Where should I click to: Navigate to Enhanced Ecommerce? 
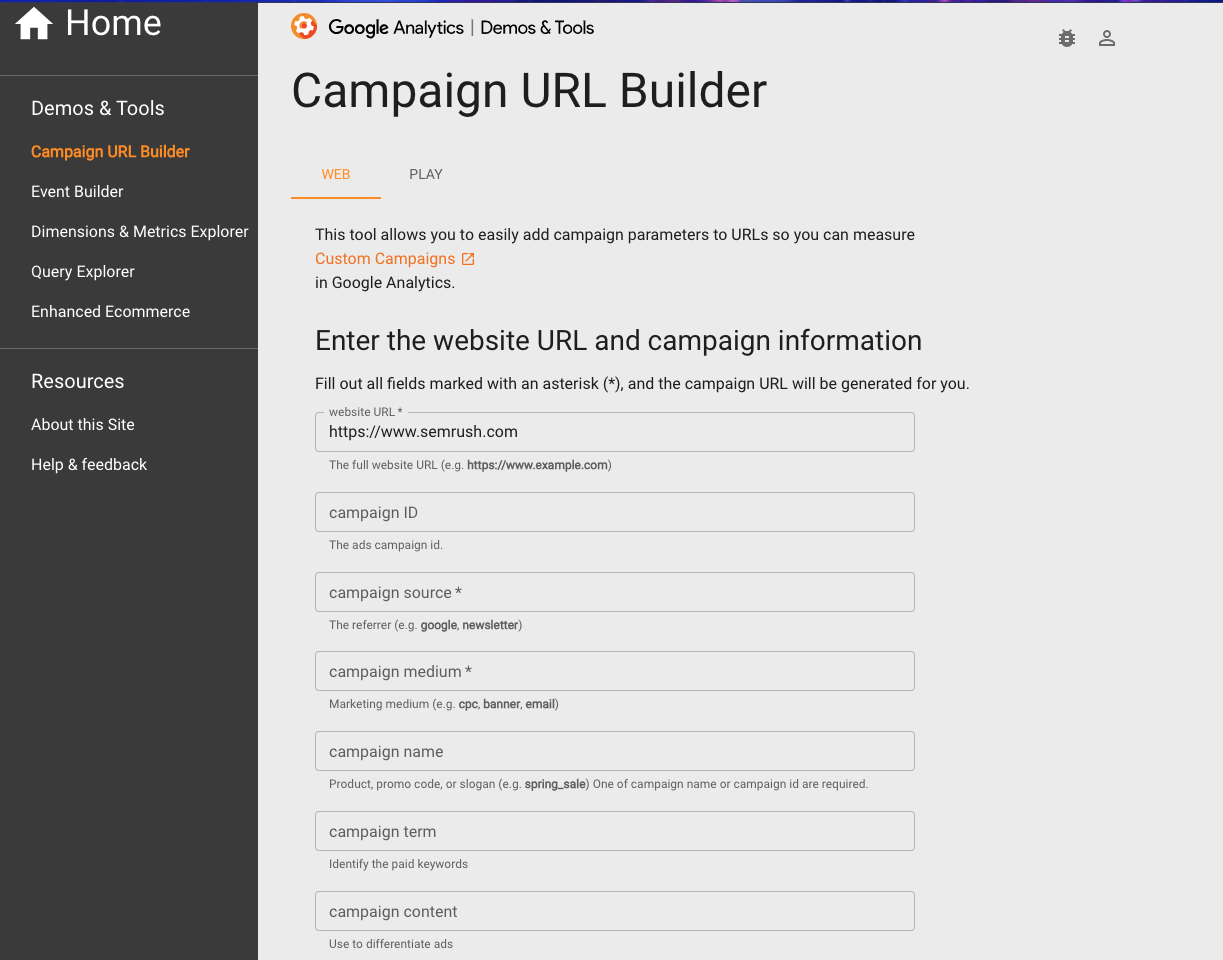110,312
